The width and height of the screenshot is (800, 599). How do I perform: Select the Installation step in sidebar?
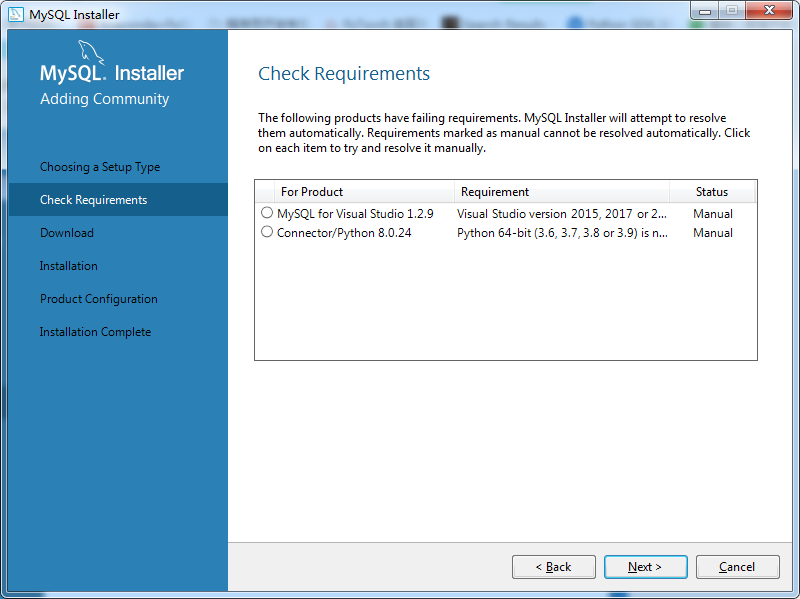68,266
